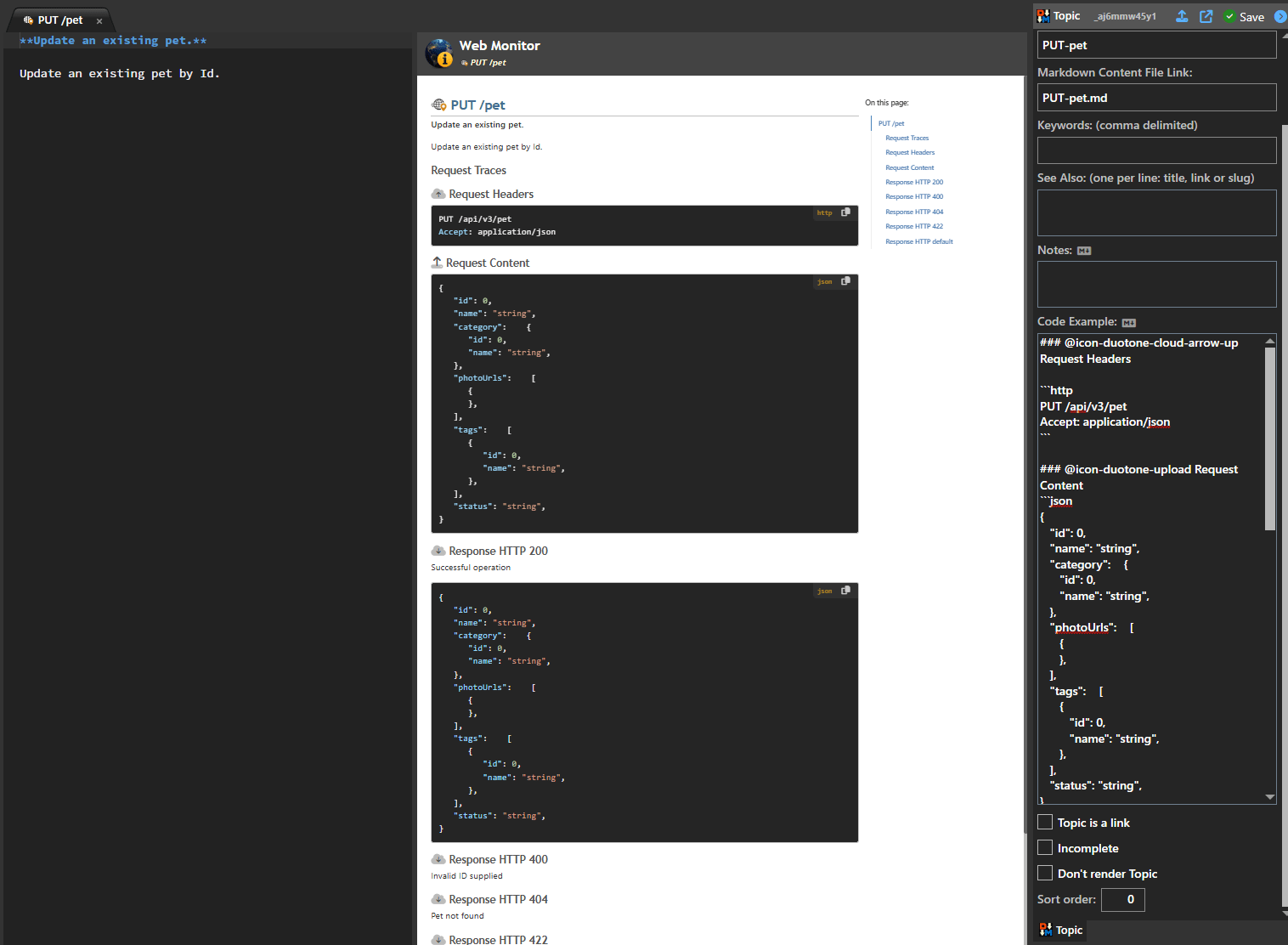Click the cloud icon beside Response HTTP 404
Screen dimensions: 1288x945
tap(438, 899)
